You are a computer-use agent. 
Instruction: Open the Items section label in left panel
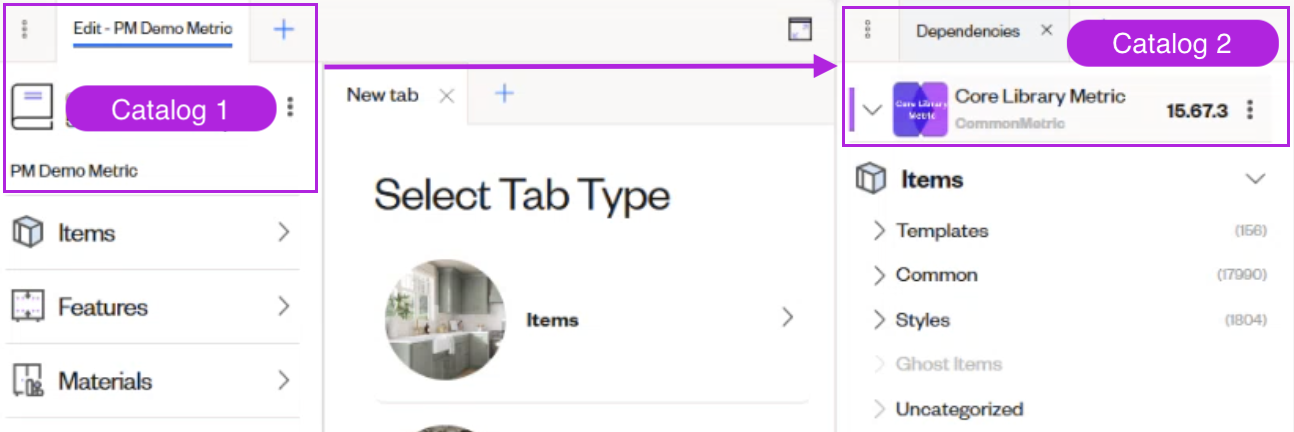click(86, 233)
